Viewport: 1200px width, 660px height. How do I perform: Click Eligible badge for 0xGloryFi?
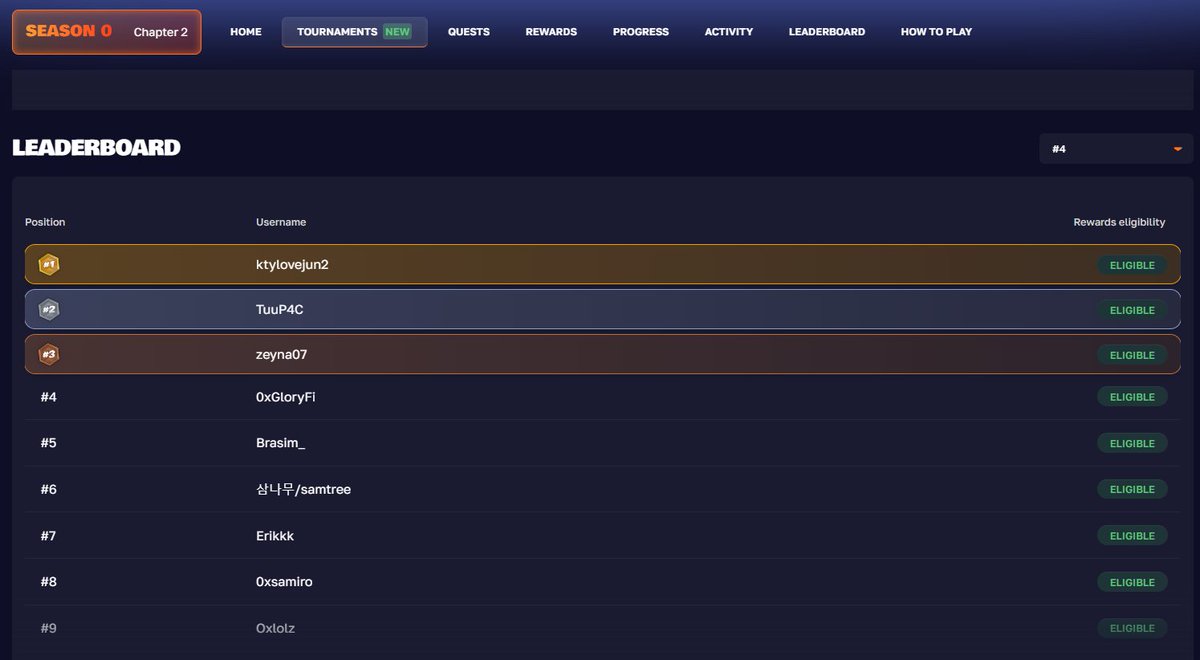1132,397
